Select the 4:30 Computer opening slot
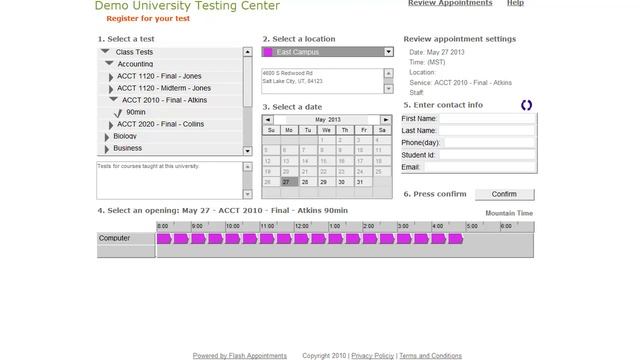This screenshot has width=640, height=360. pyautogui.click(x=456, y=239)
